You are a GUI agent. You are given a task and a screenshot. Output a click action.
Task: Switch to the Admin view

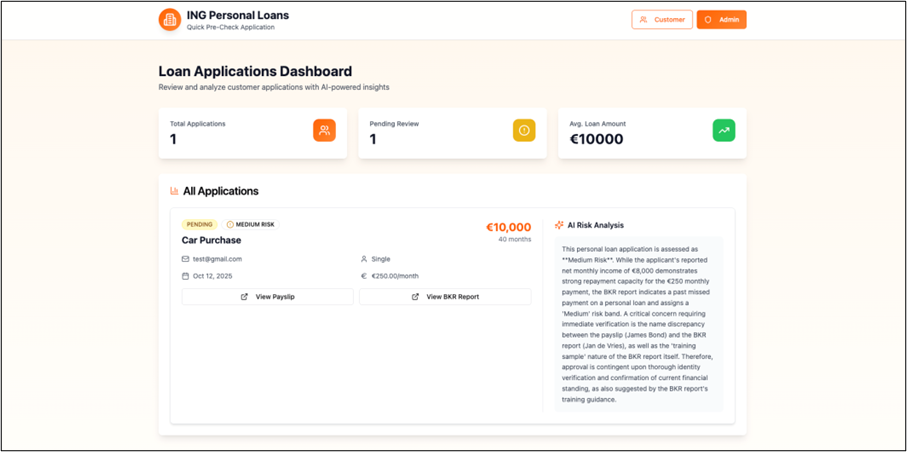tap(721, 19)
